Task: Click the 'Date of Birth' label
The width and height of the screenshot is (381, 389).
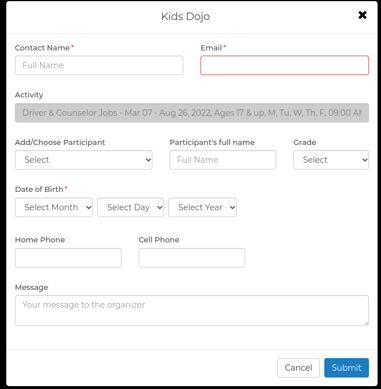Action: 39,189
